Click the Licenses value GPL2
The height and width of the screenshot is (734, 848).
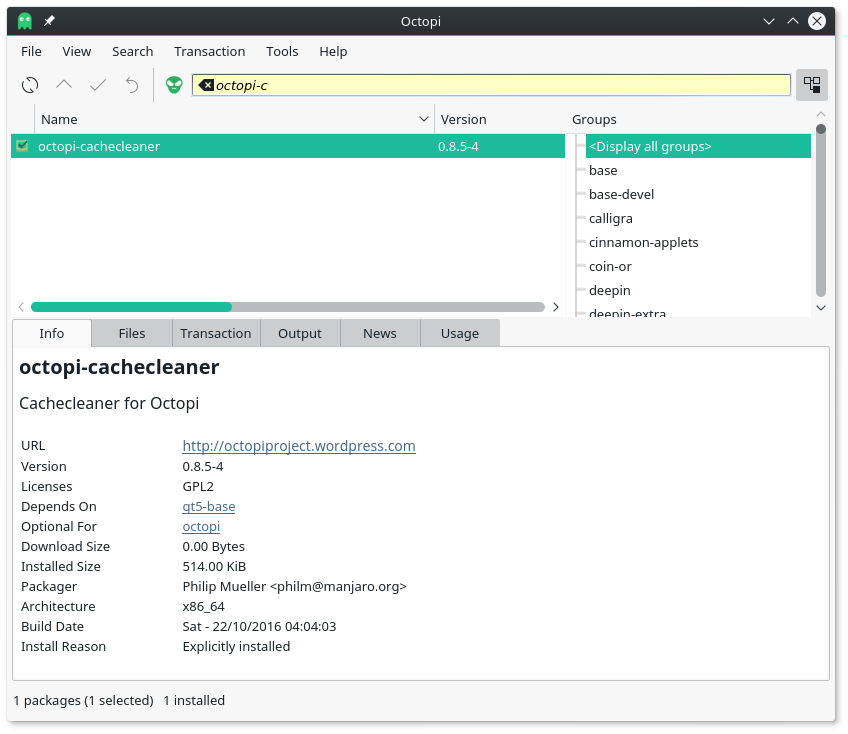(198, 486)
